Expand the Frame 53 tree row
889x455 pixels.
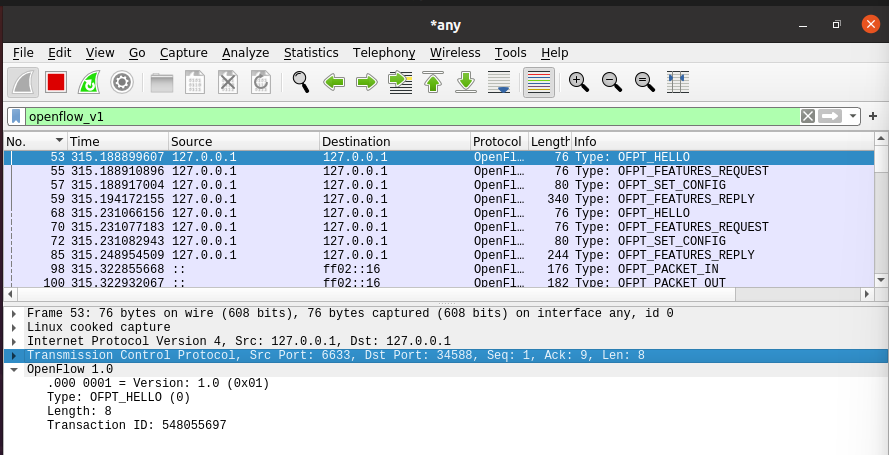[14, 313]
